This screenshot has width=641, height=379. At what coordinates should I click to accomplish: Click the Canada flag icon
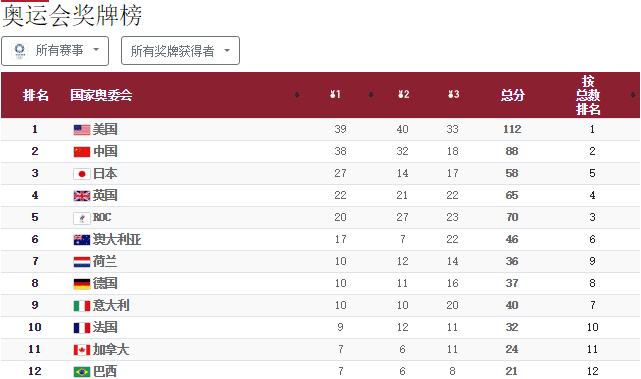(x=82, y=350)
